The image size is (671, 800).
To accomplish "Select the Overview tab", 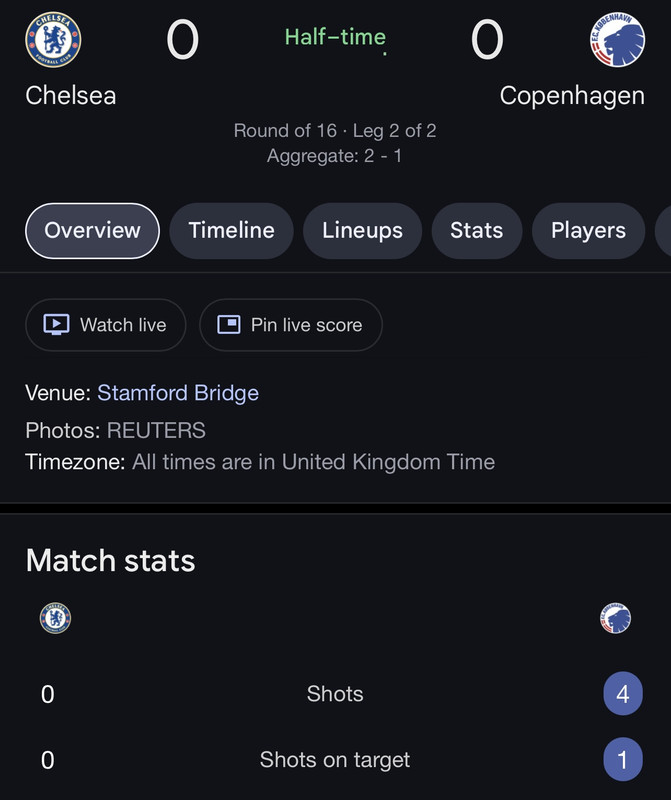I will pyautogui.click(x=92, y=230).
